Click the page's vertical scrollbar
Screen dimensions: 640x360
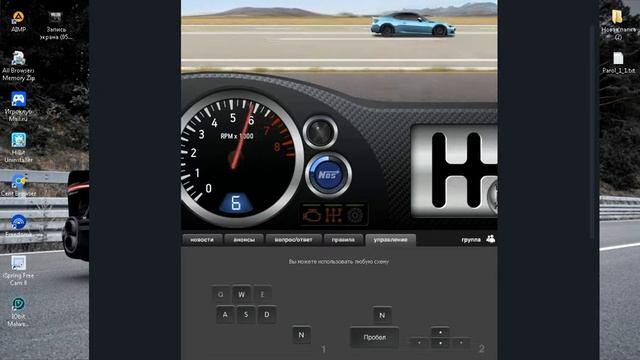(592, 133)
